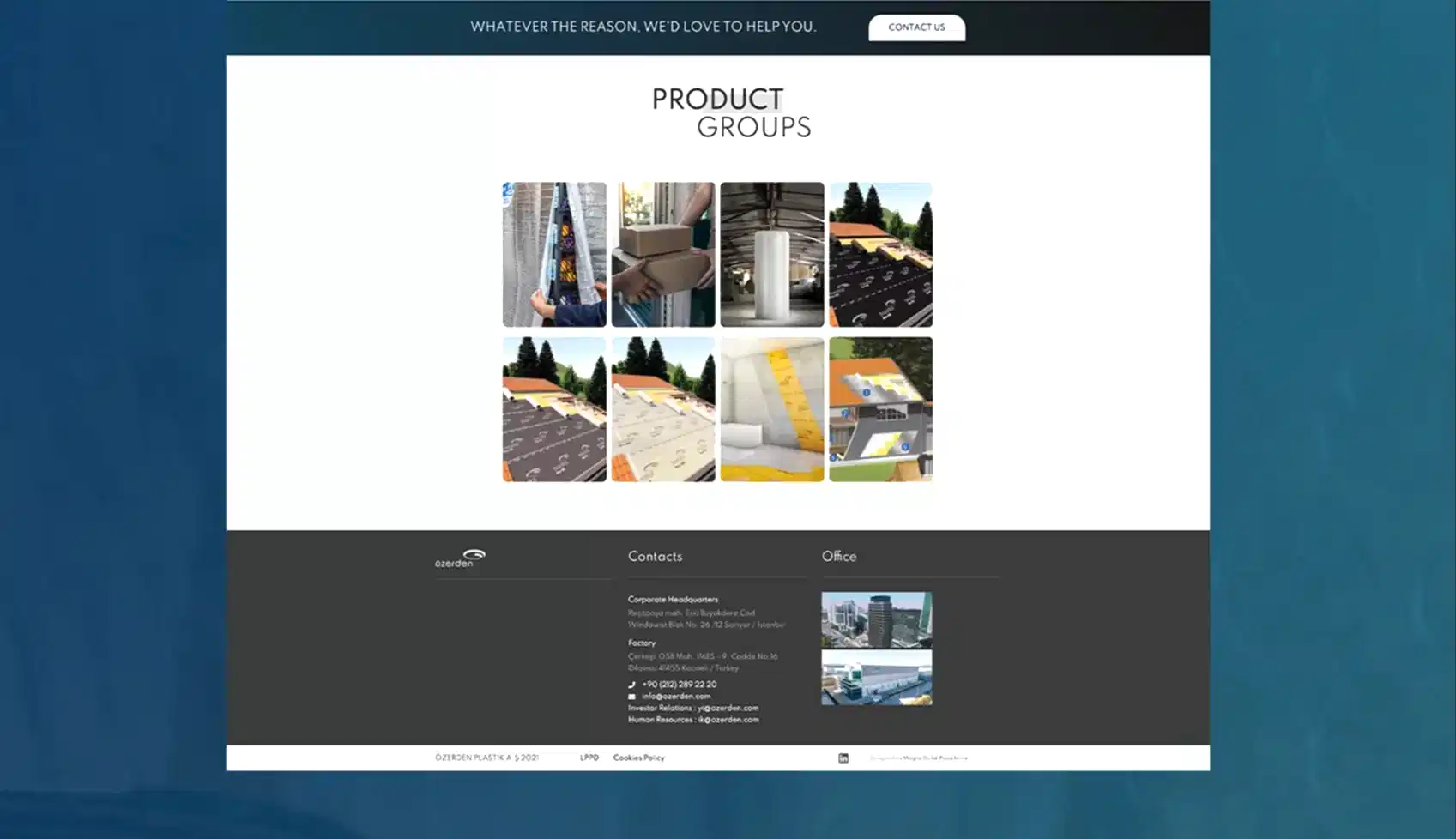Open the bubble wrap roll product thumbnail
The image size is (1456, 839).
pos(771,254)
